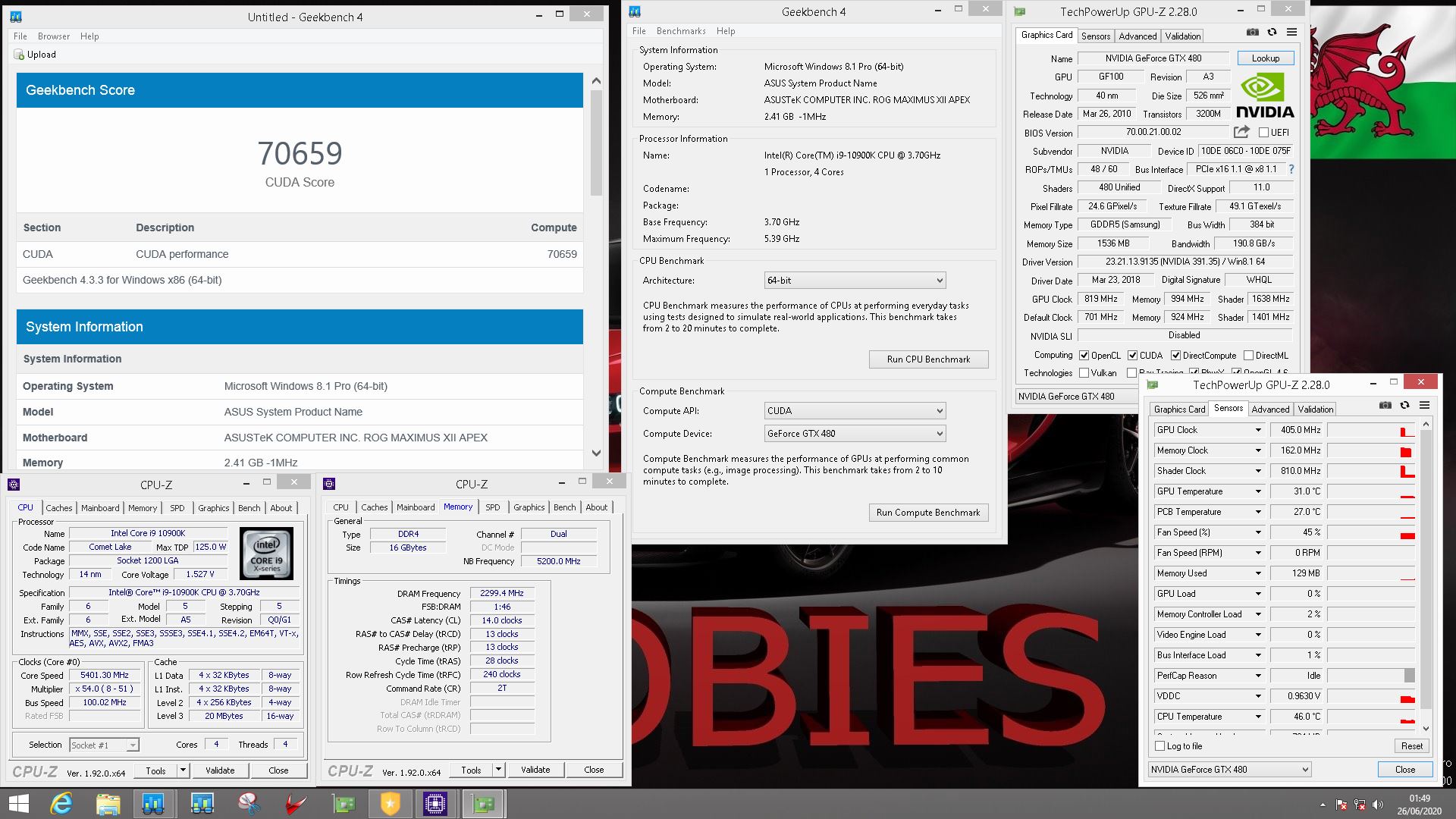Click the Untitled Geekbench 4 window title icon

click(x=16, y=17)
